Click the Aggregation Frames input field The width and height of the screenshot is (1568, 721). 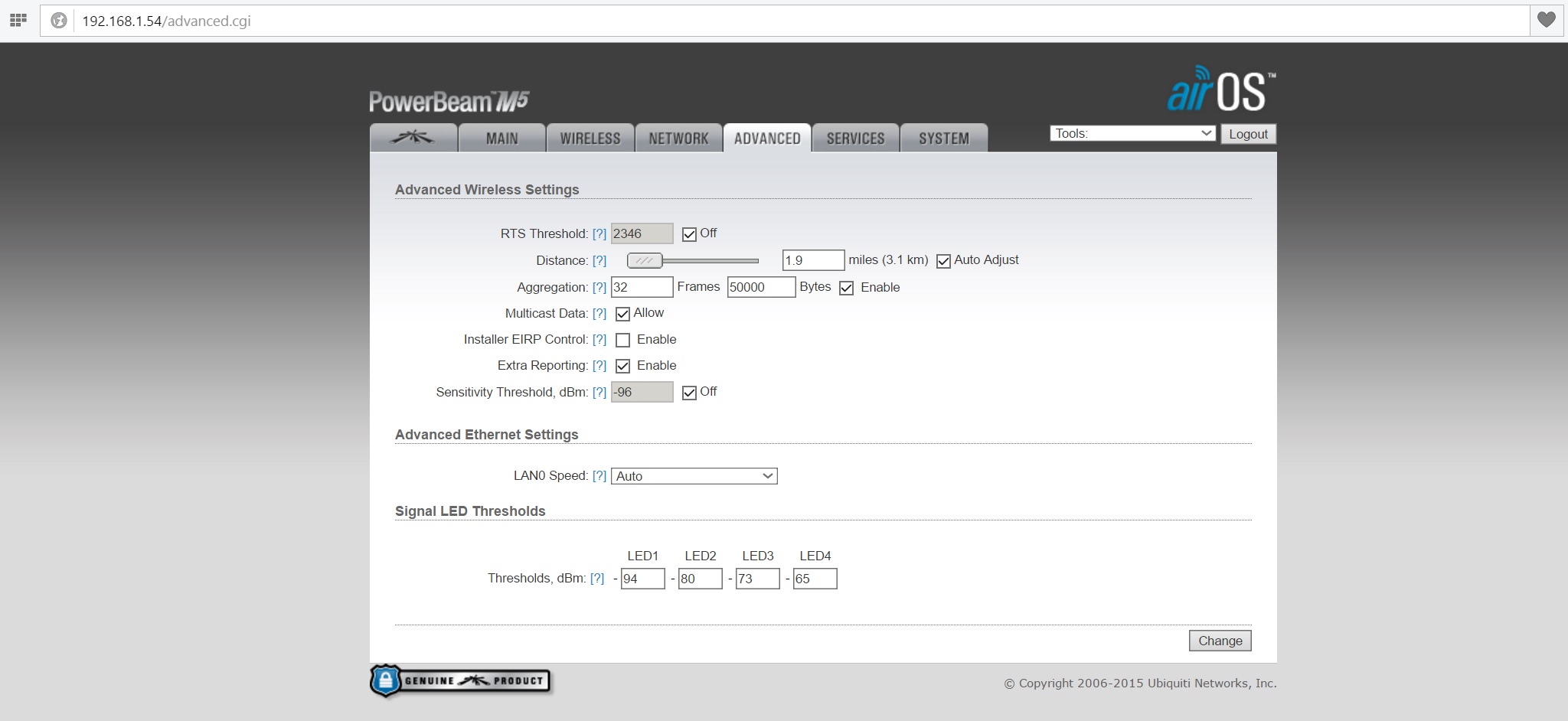click(642, 287)
